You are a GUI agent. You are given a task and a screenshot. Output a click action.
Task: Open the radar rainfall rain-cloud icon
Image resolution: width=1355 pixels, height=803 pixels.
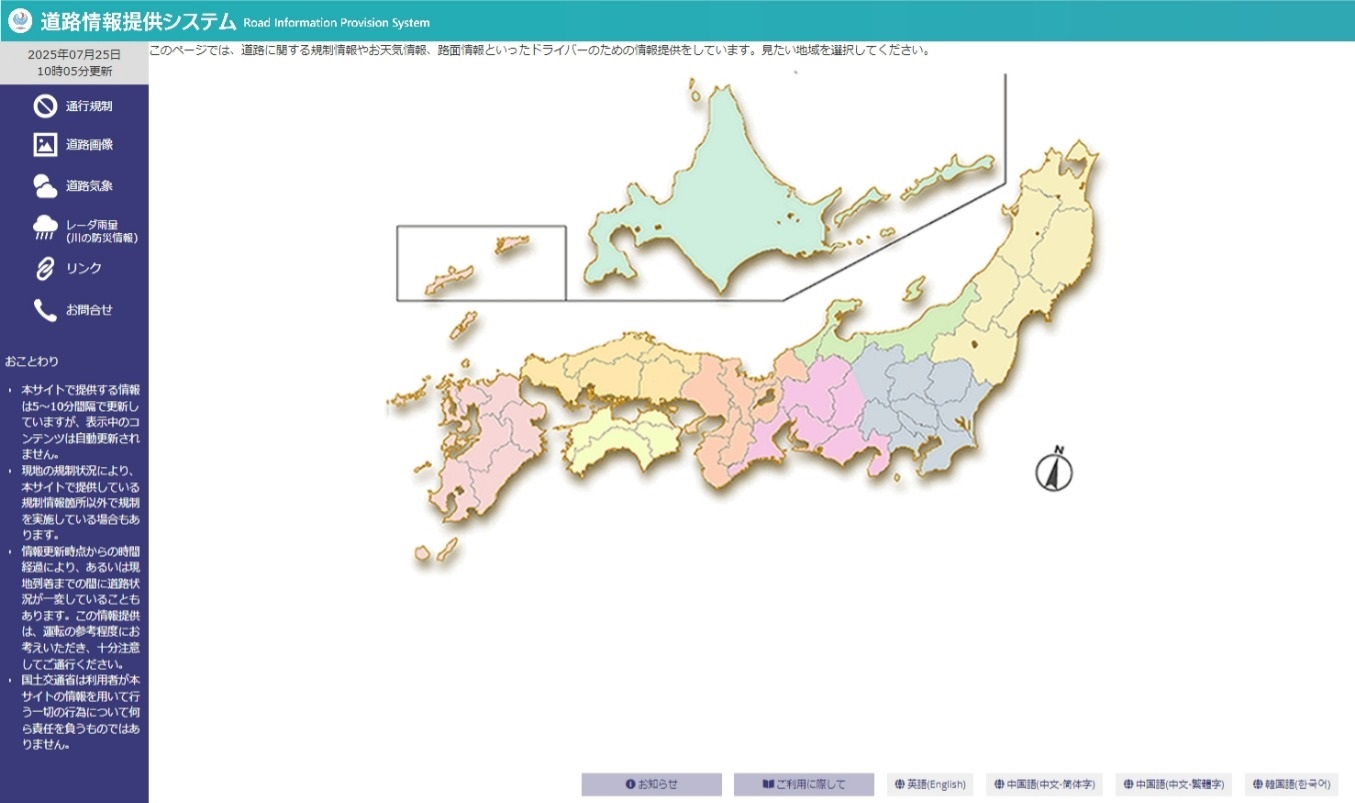point(45,229)
